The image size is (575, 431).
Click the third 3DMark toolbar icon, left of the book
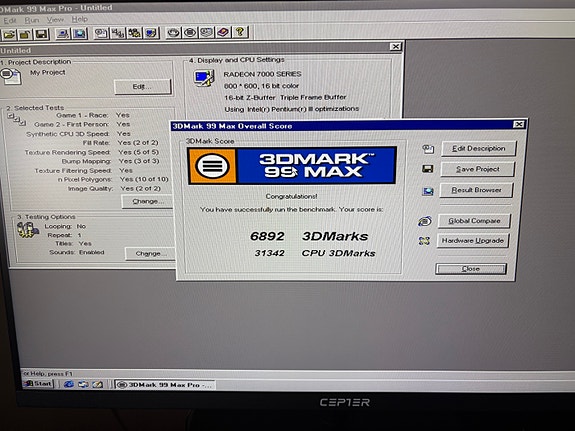(x=206, y=32)
